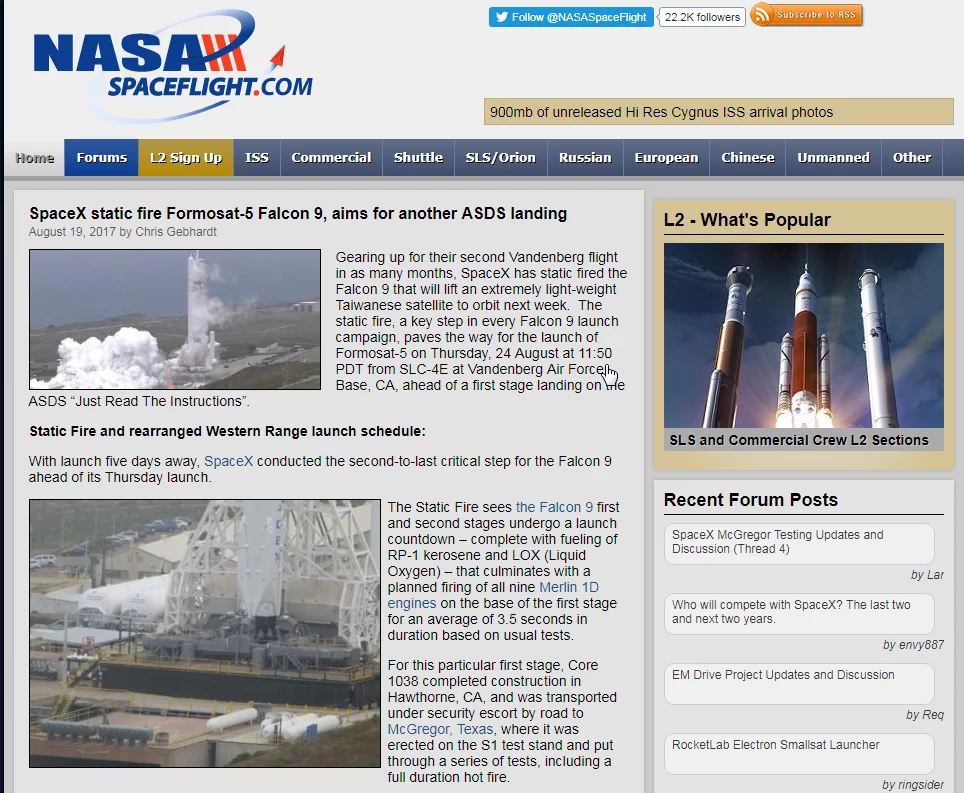Open the European navigation item

pyautogui.click(x=666, y=158)
